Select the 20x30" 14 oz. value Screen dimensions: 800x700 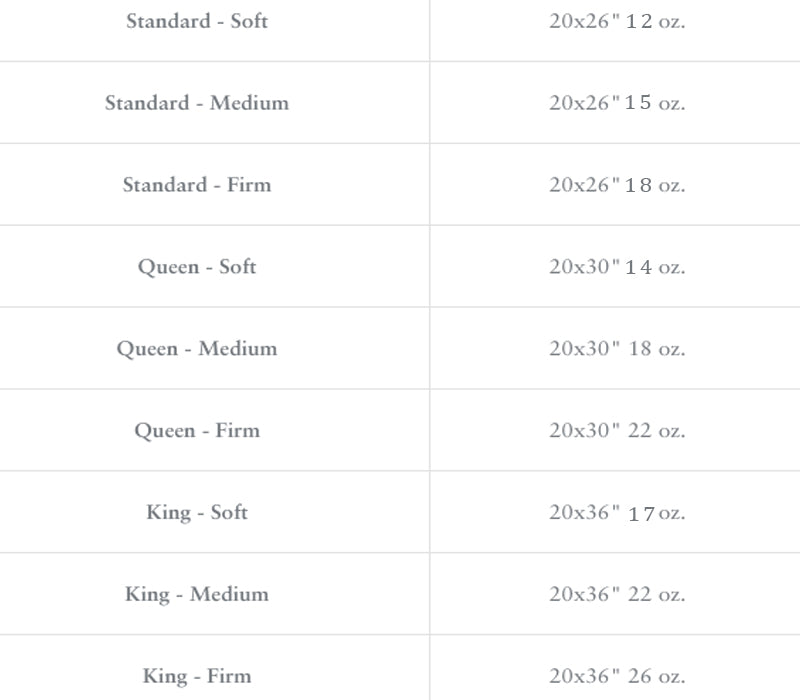coord(617,267)
